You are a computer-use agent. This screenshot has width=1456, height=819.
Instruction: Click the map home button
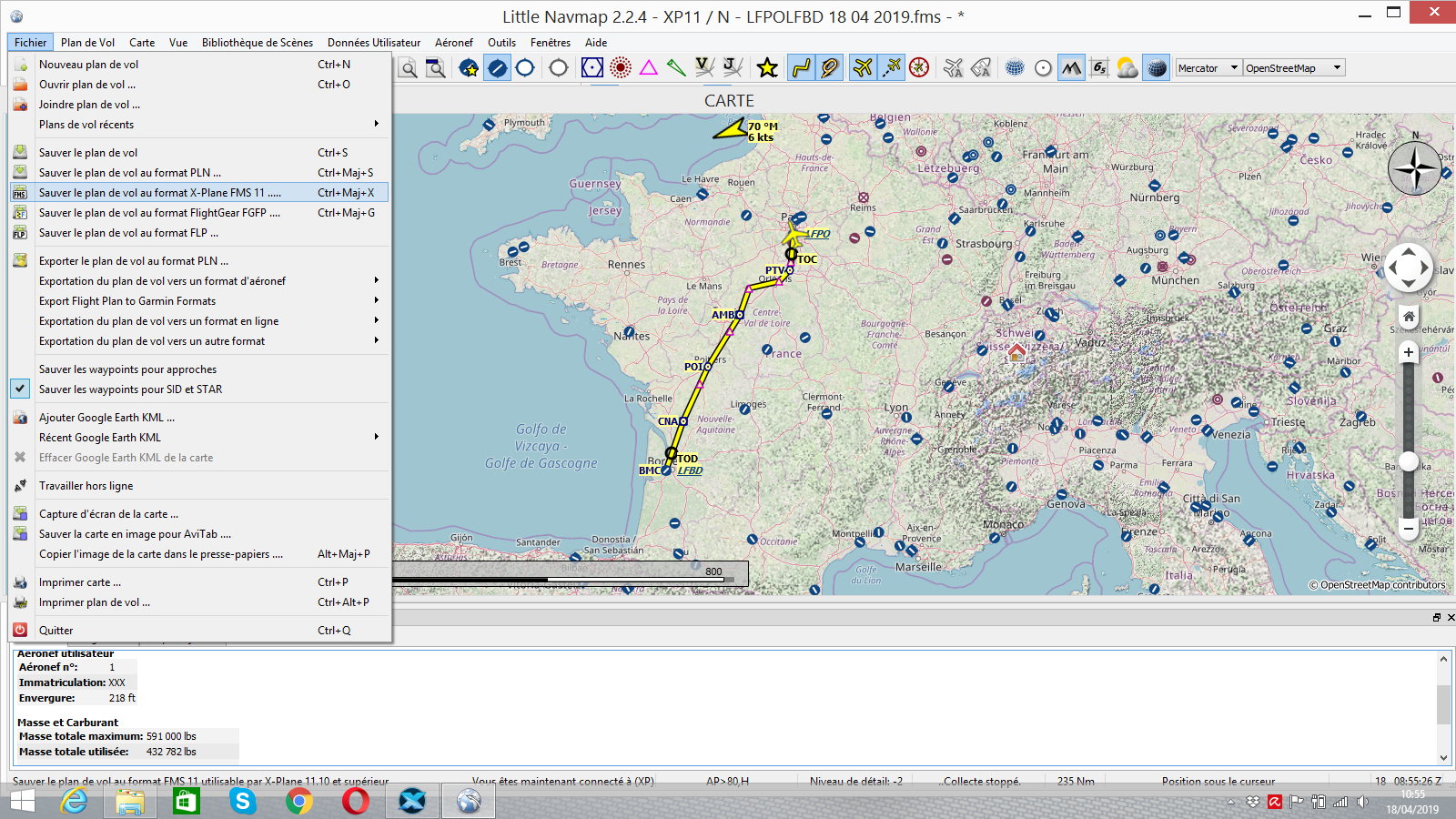tap(1409, 317)
